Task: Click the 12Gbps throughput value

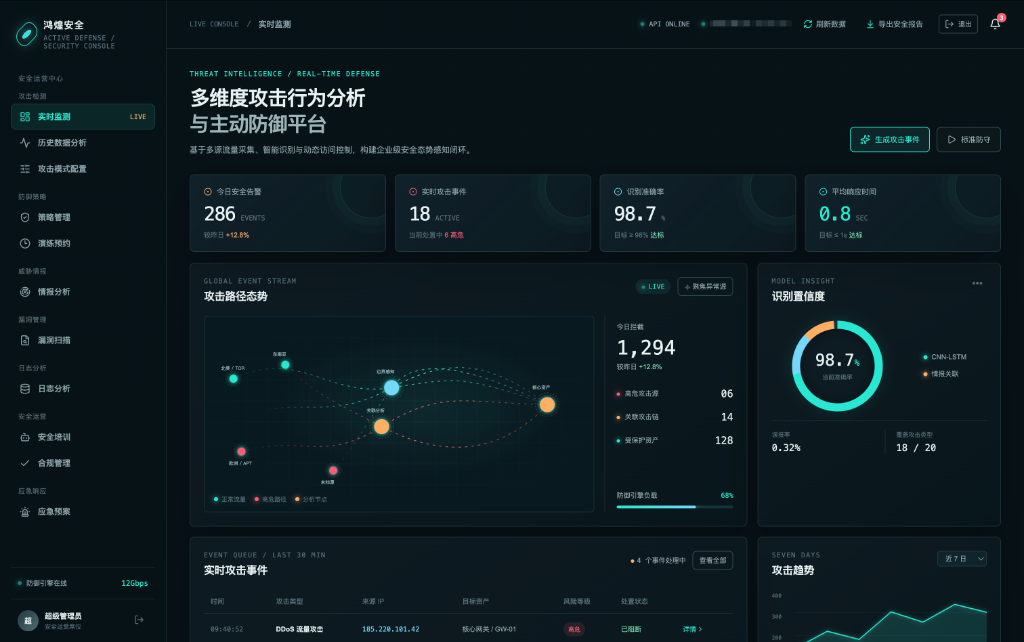Action: 135,583
